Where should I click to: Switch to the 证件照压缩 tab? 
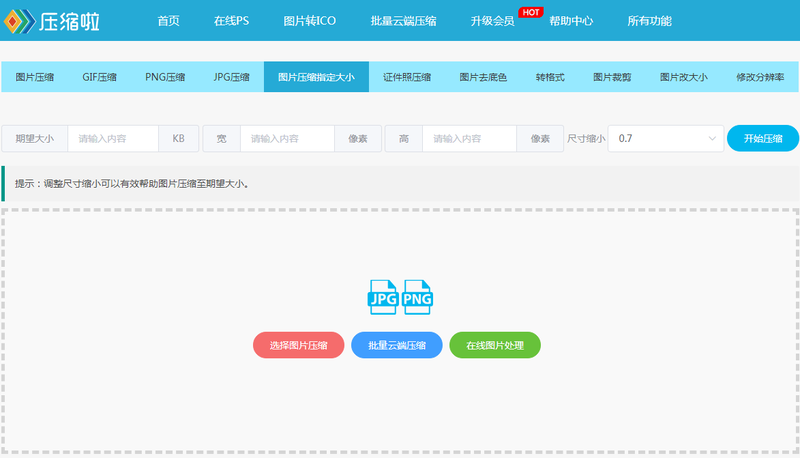click(407, 77)
